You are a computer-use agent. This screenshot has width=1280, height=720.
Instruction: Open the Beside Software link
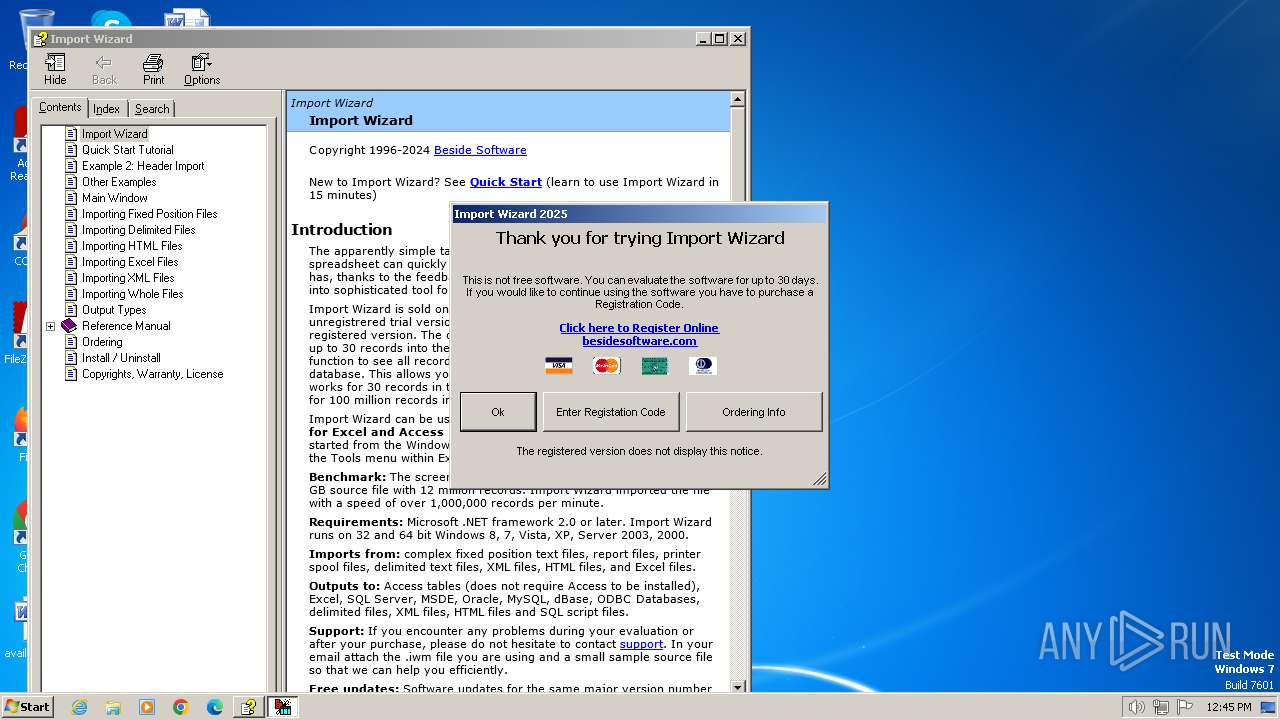point(480,150)
